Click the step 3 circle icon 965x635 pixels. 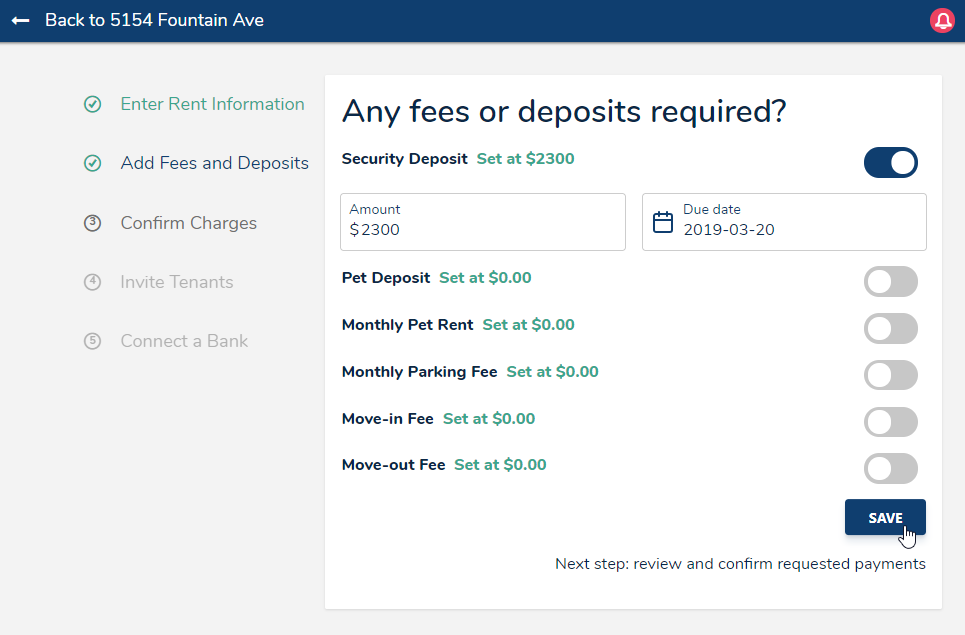tap(92, 223)
